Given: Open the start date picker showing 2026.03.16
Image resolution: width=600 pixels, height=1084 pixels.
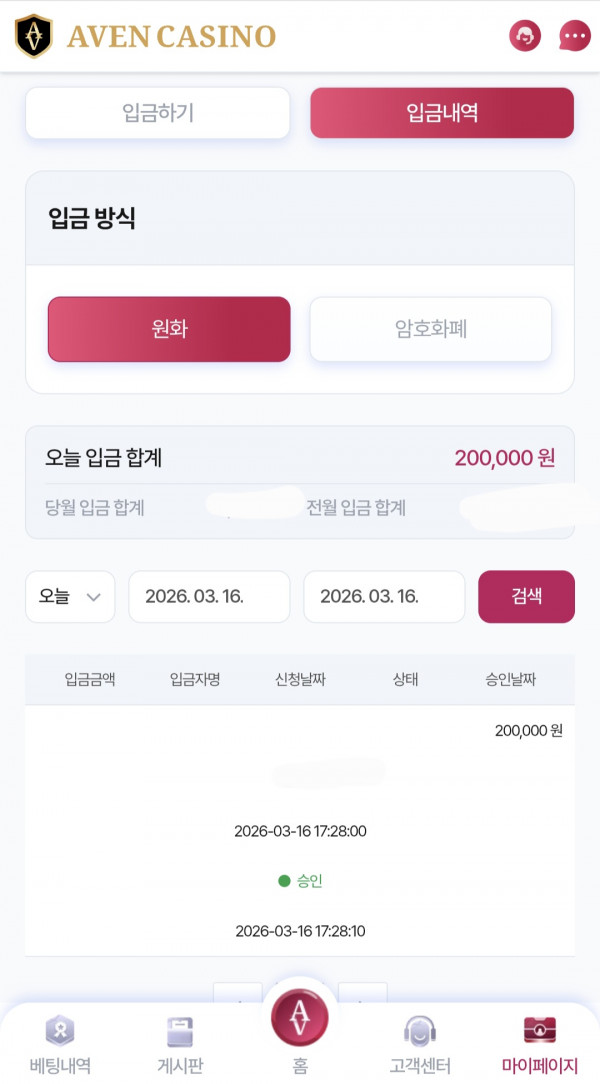Looking at the screenshot, I should point(209,596).
